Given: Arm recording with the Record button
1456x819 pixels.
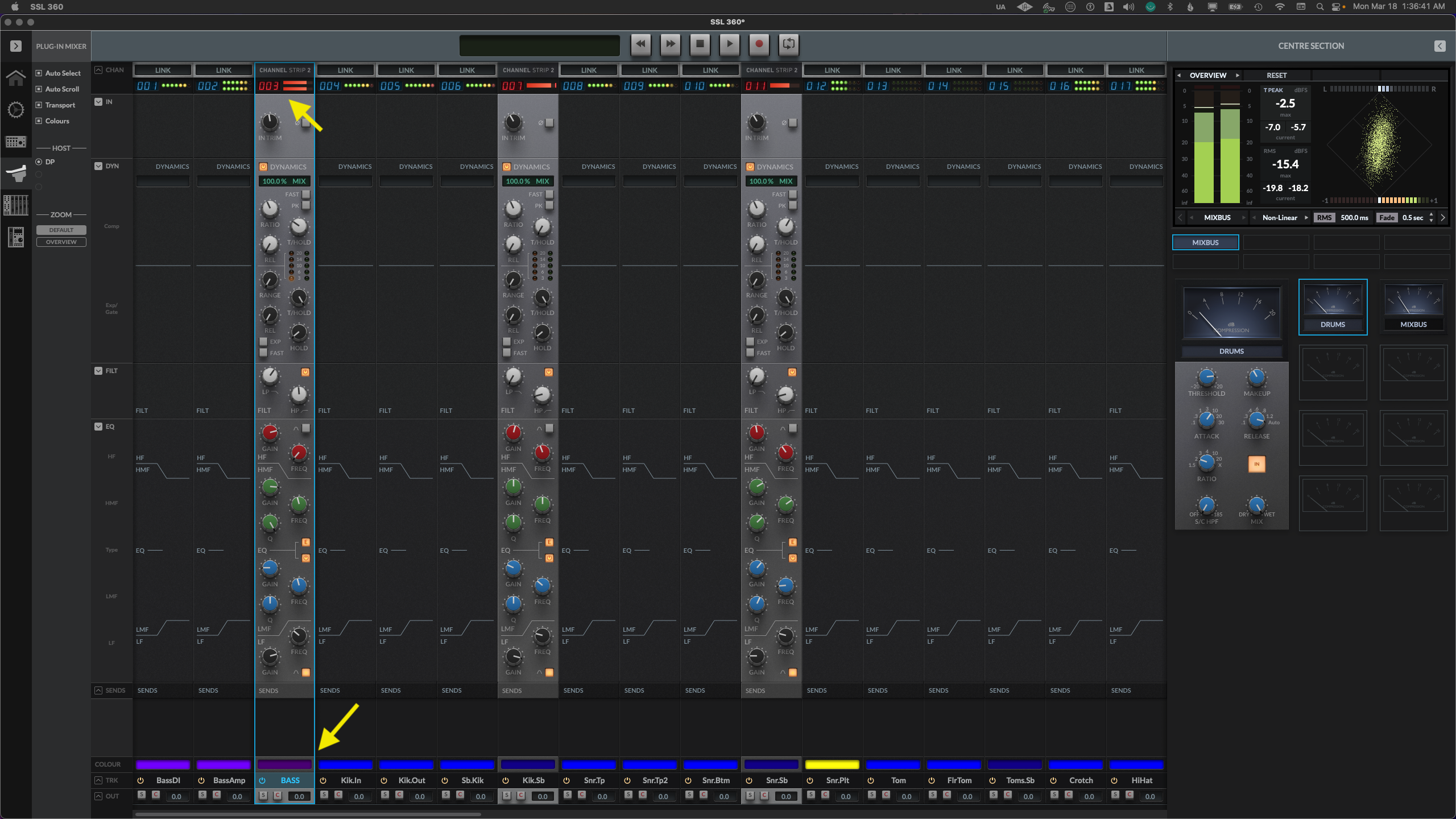Looking at the screenshot, I should (759, 44).
